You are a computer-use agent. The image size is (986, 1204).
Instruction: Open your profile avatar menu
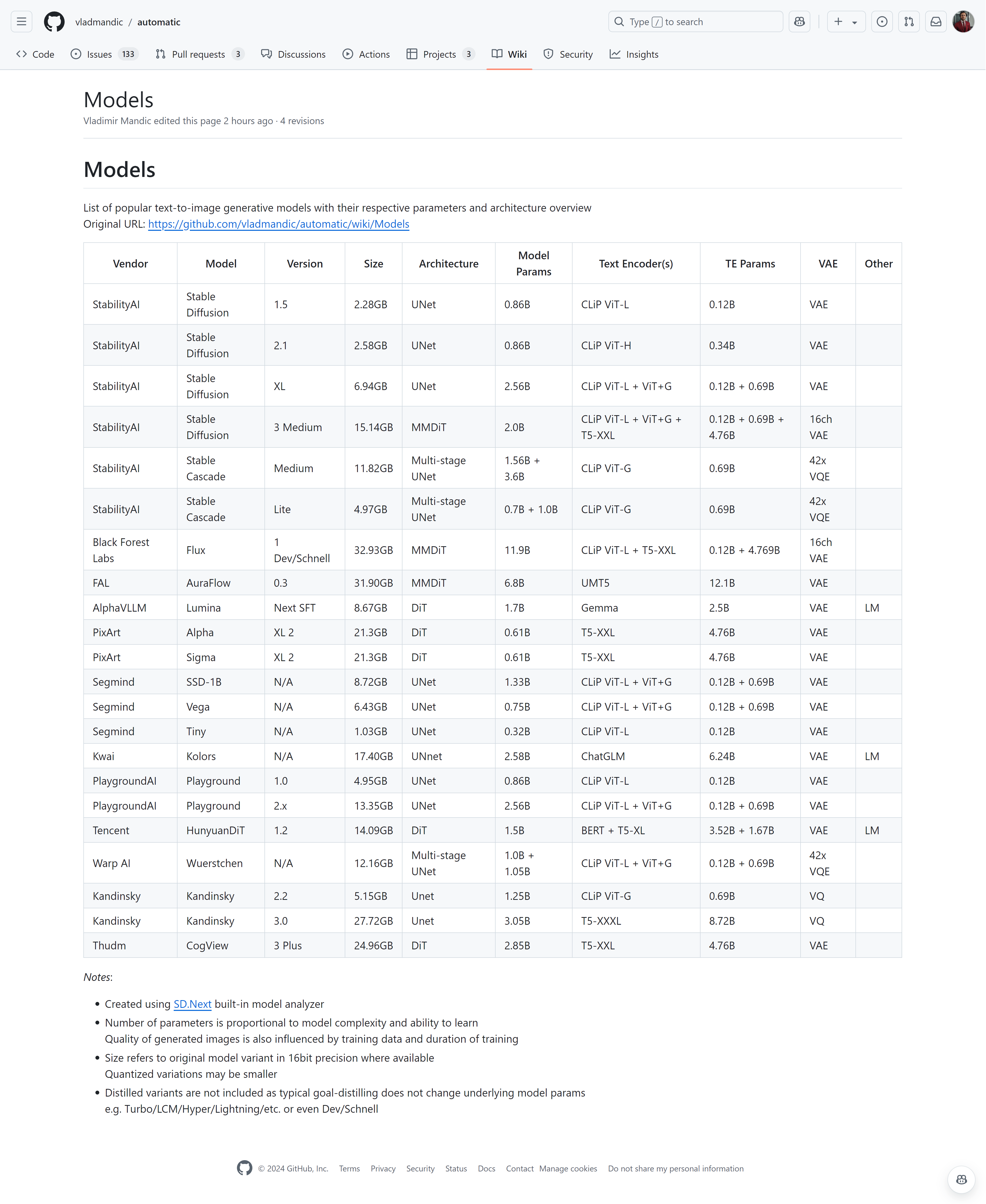click(x=963, y=21)
